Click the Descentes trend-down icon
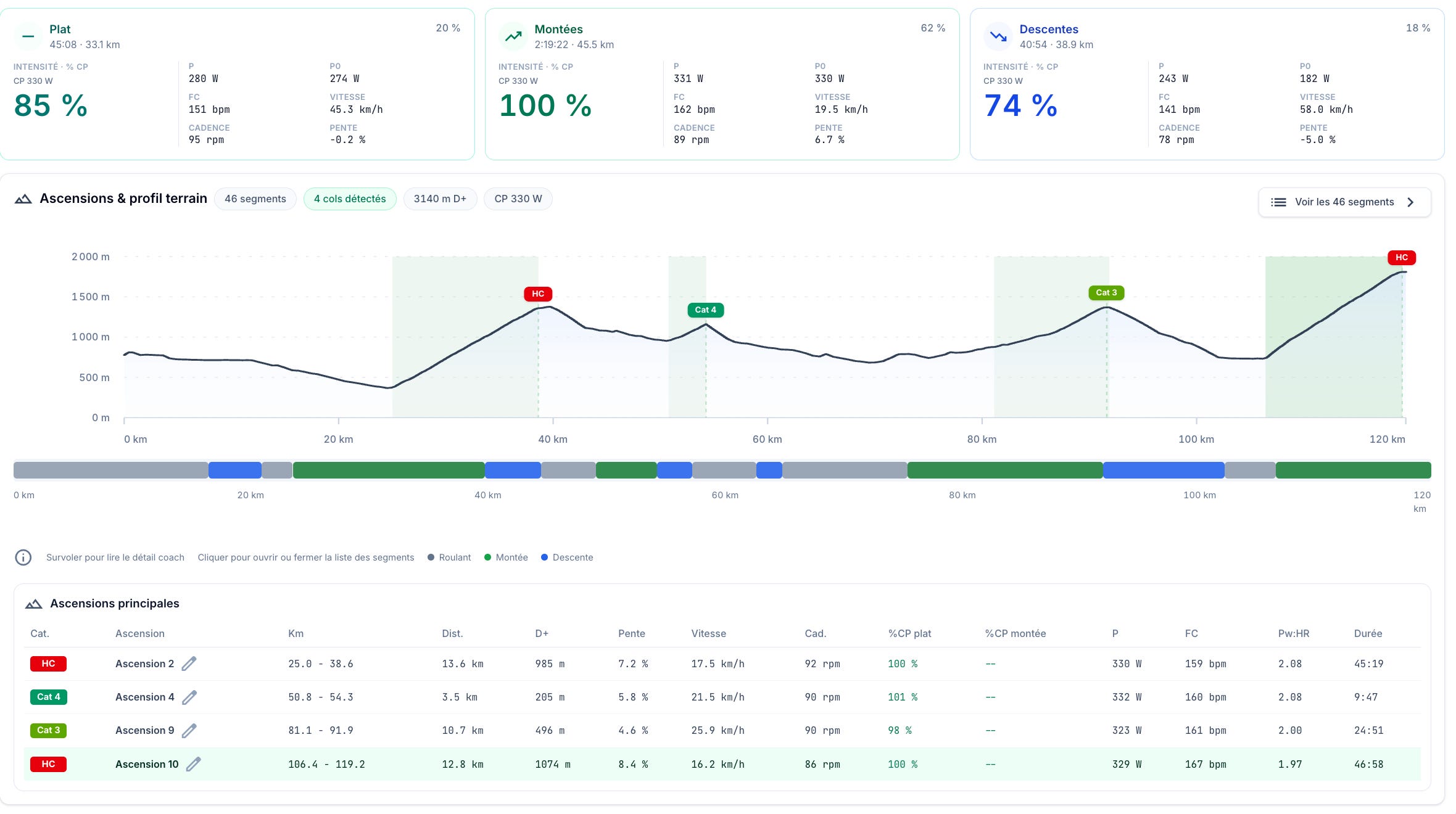Viewport: 1456px width, 814px height. click(998, 36)
